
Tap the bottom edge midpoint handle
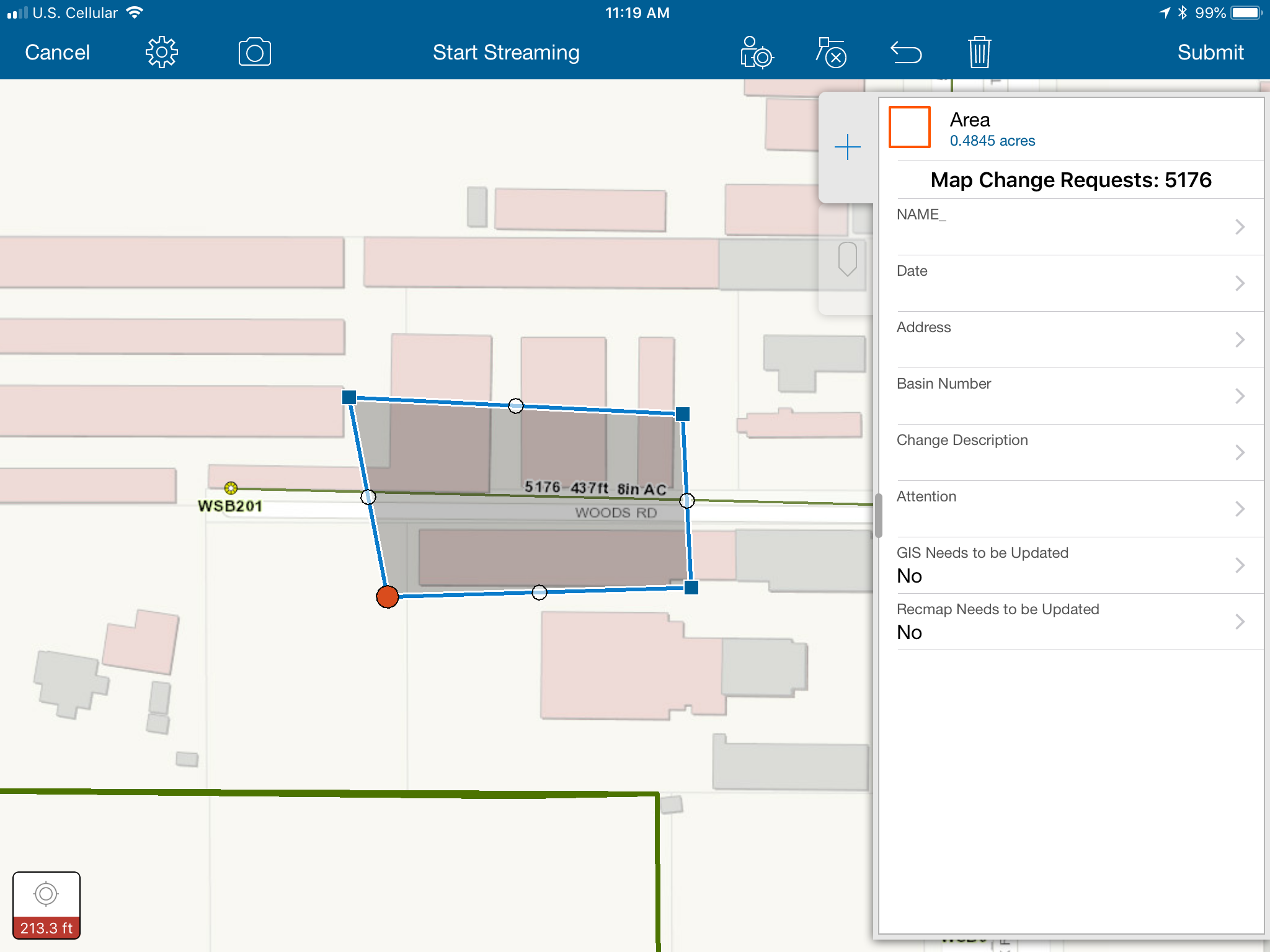click(540, 593)
